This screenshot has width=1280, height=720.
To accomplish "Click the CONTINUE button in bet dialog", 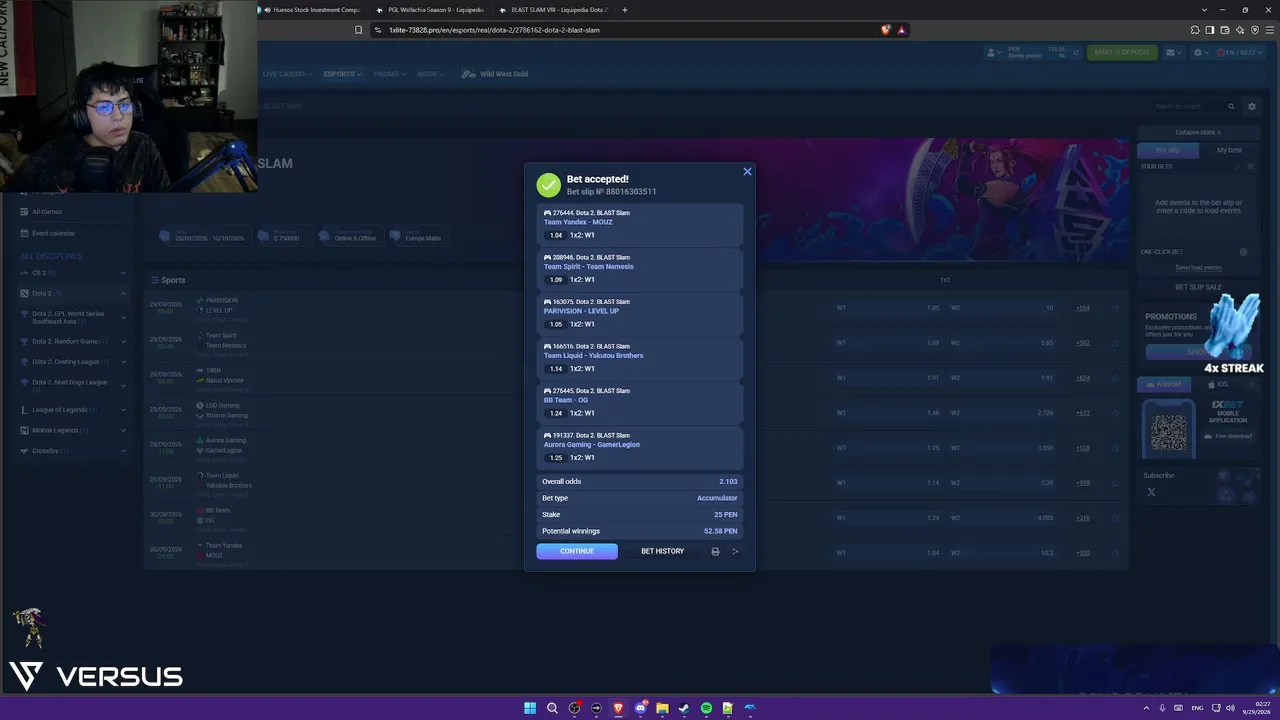I will tap(577, 551).
